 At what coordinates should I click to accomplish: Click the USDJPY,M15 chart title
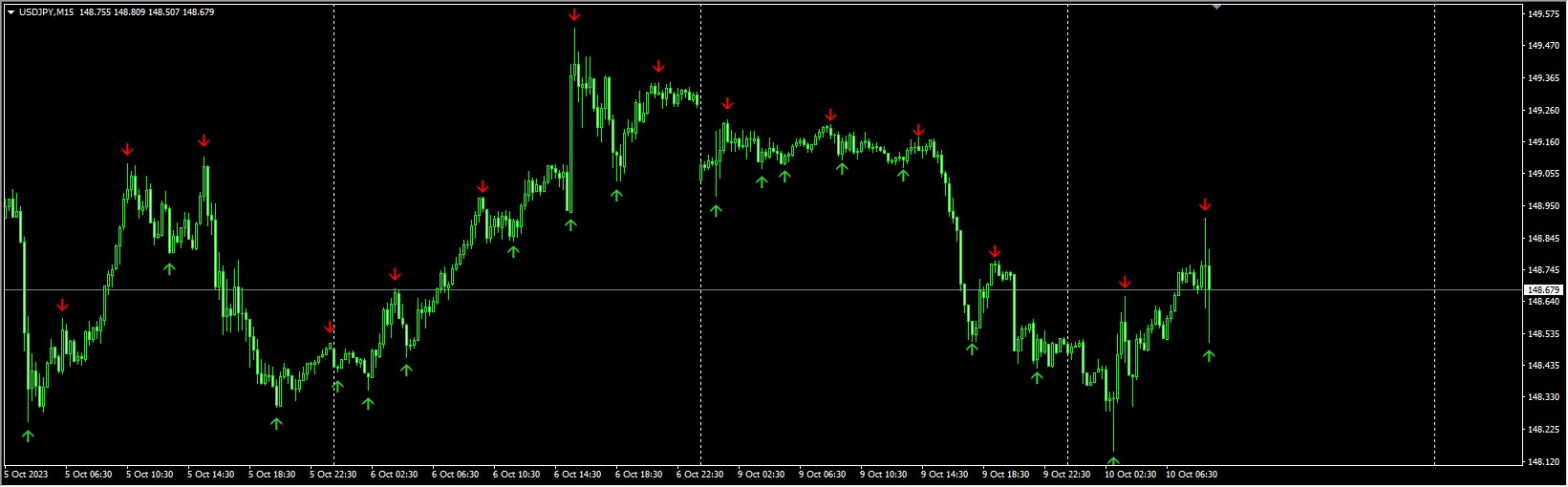46,12
